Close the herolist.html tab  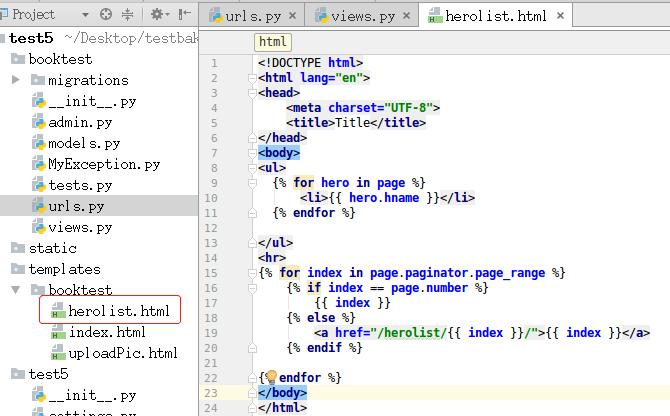560,16
